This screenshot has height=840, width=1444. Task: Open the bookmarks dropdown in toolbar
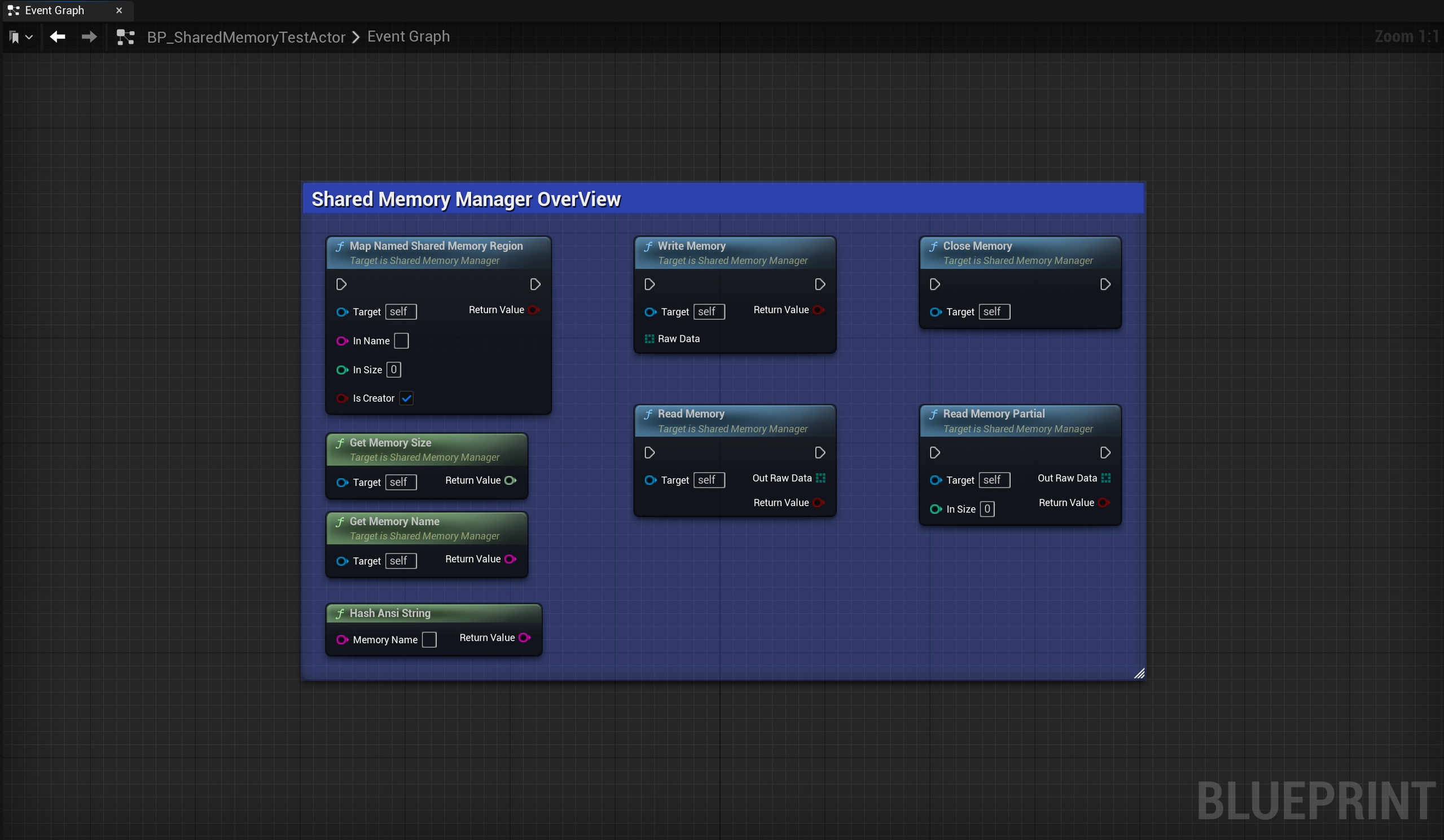click(x=21, y=37)
